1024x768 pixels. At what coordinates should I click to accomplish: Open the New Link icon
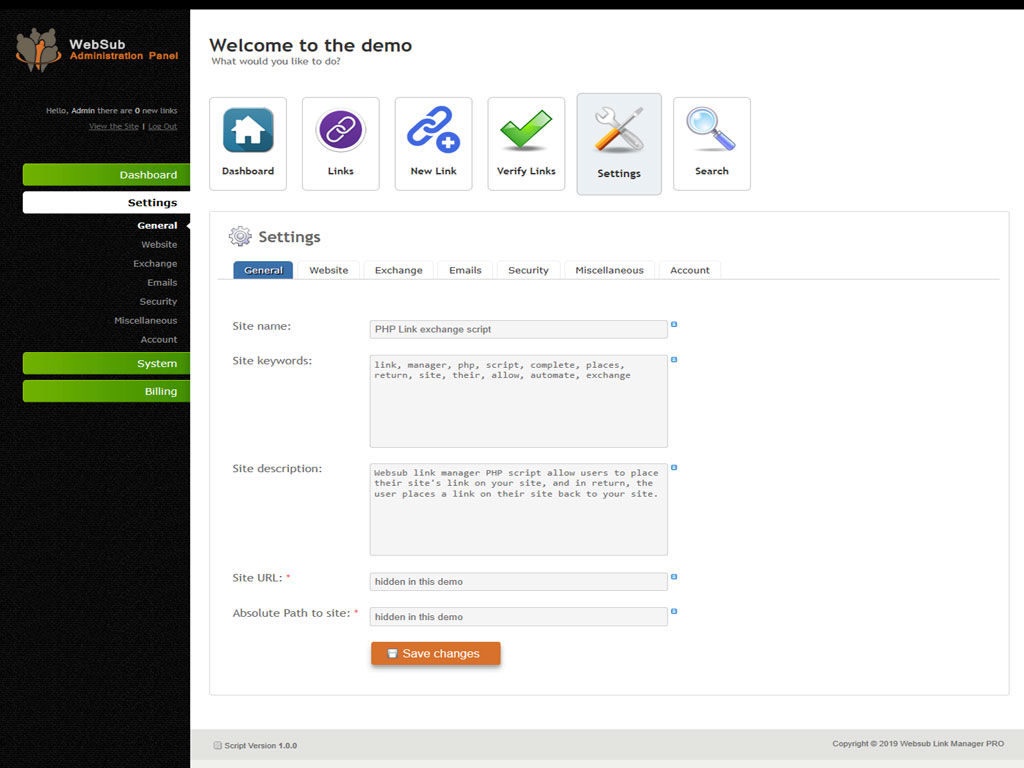[x=433, y=131]
